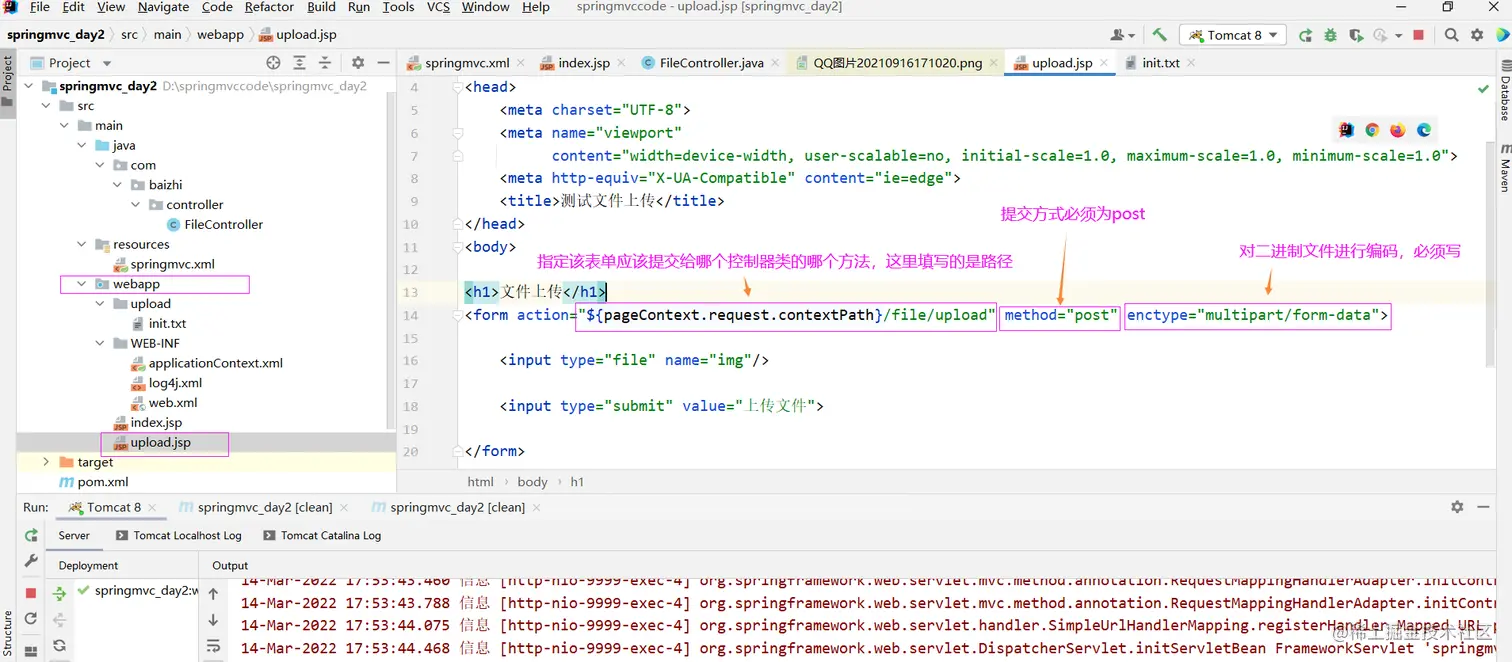This screenshot has height=662, width=1512.
Task: Toggle fold marker at form tag line
Action: click(457, 315)
